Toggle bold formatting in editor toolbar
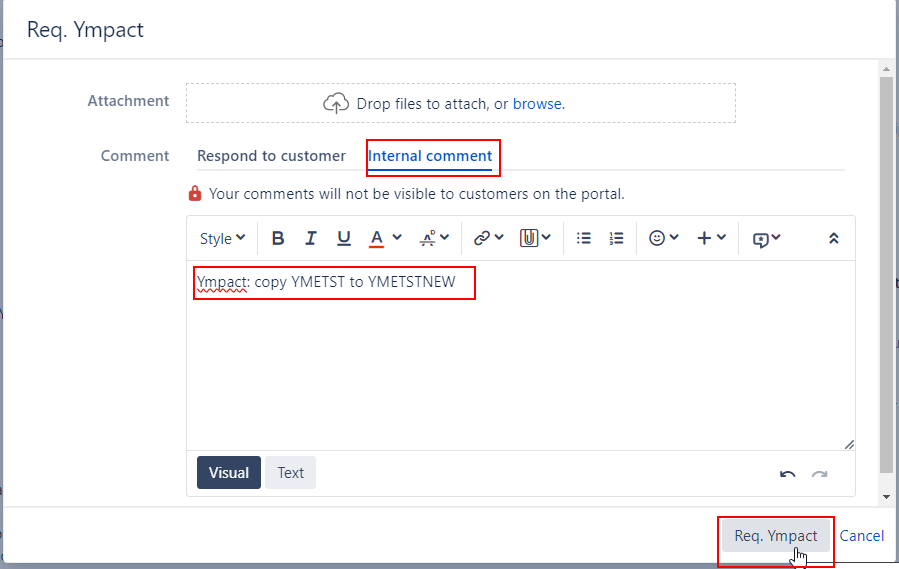Image resolution: width=899 pixels, height=569 pixels. click(x=278, y=238)
